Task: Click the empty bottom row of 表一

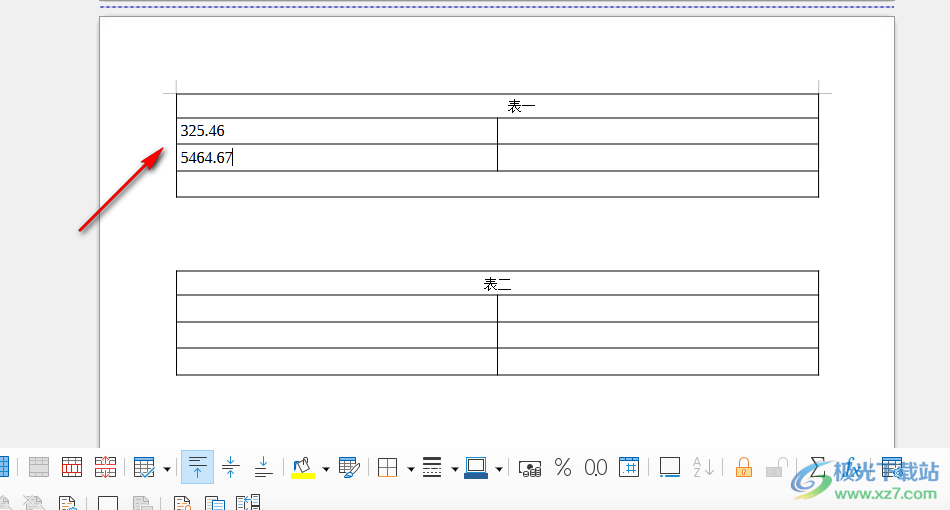Action: click(x=497, y=184)
